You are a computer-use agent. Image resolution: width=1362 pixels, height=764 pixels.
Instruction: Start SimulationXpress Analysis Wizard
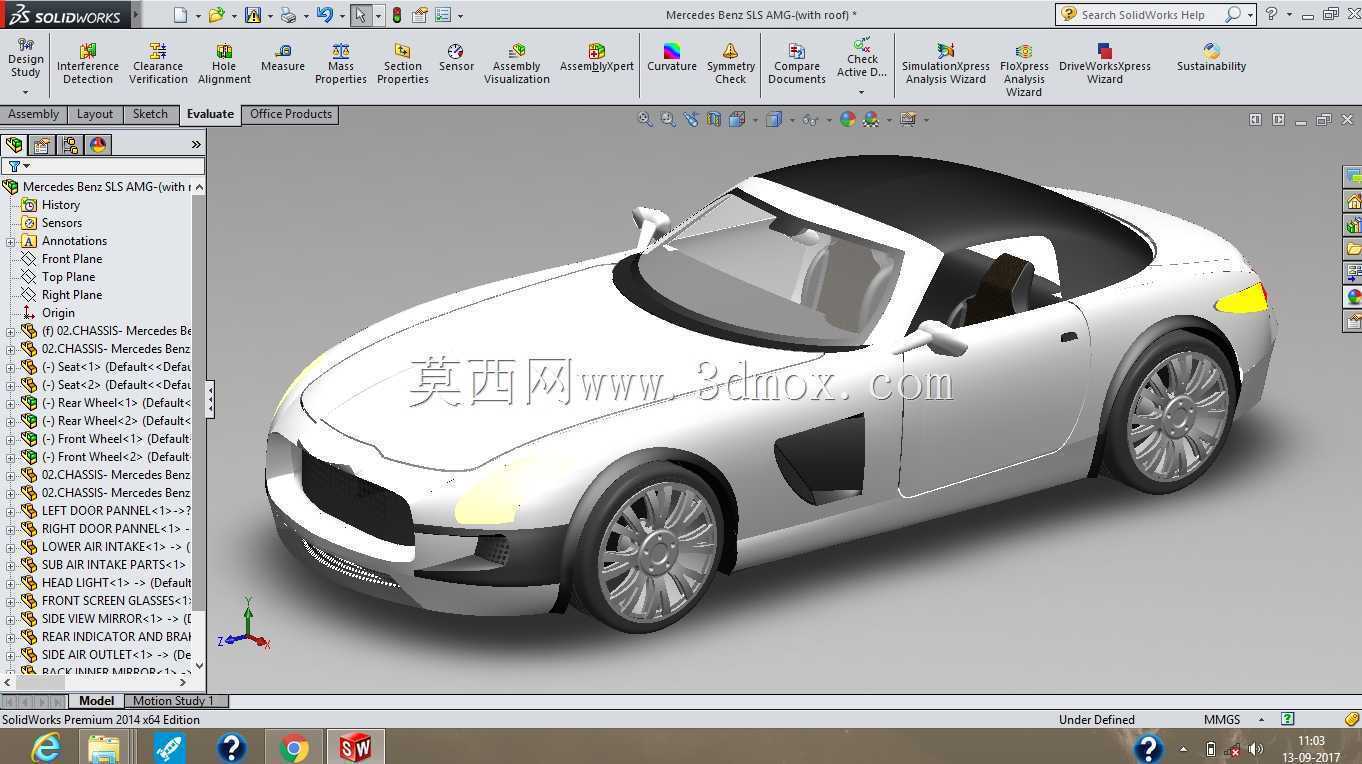pos(946,64)
